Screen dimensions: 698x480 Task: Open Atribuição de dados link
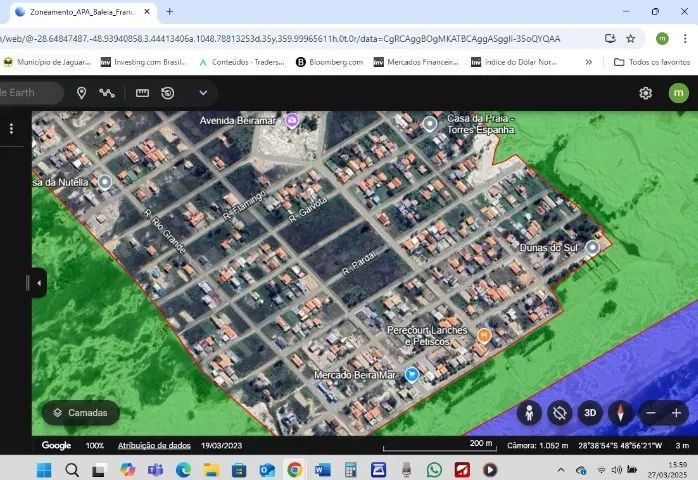click(154, 445)
